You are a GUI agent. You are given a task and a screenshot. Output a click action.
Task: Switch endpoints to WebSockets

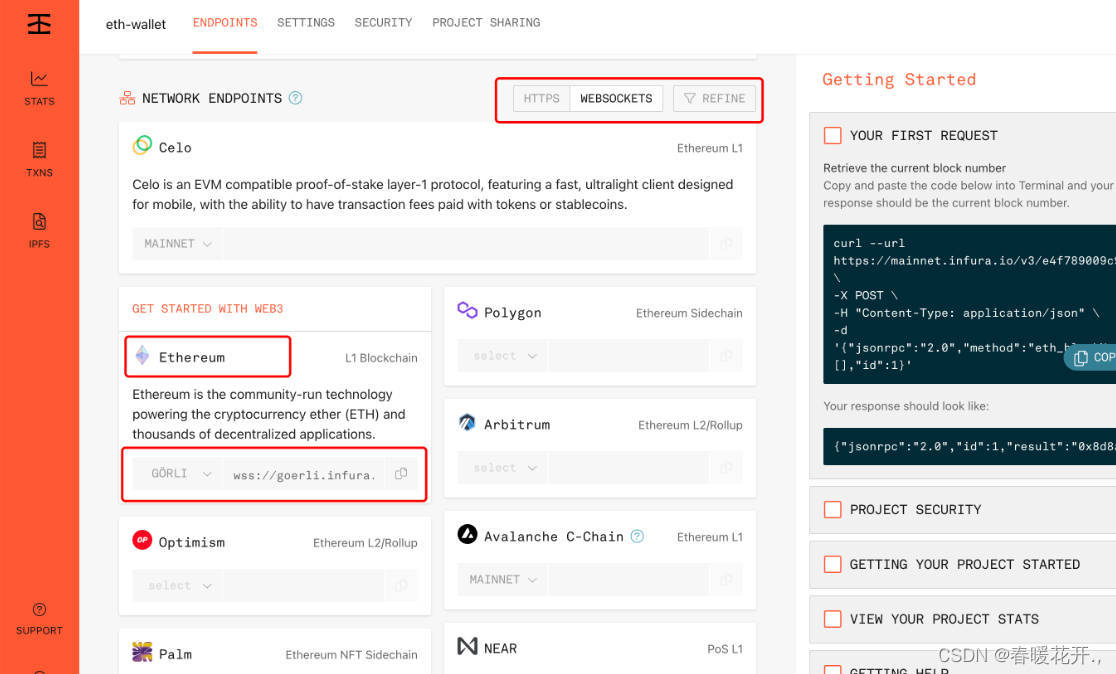coord(616,98)
